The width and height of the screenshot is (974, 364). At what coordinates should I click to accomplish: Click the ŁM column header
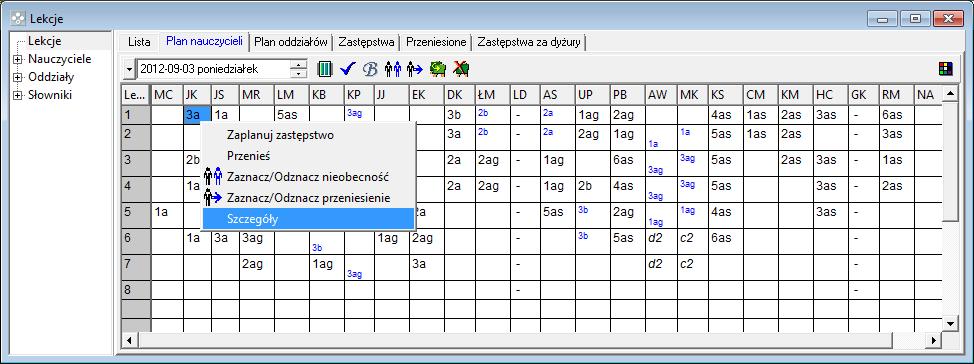[493, 95]
